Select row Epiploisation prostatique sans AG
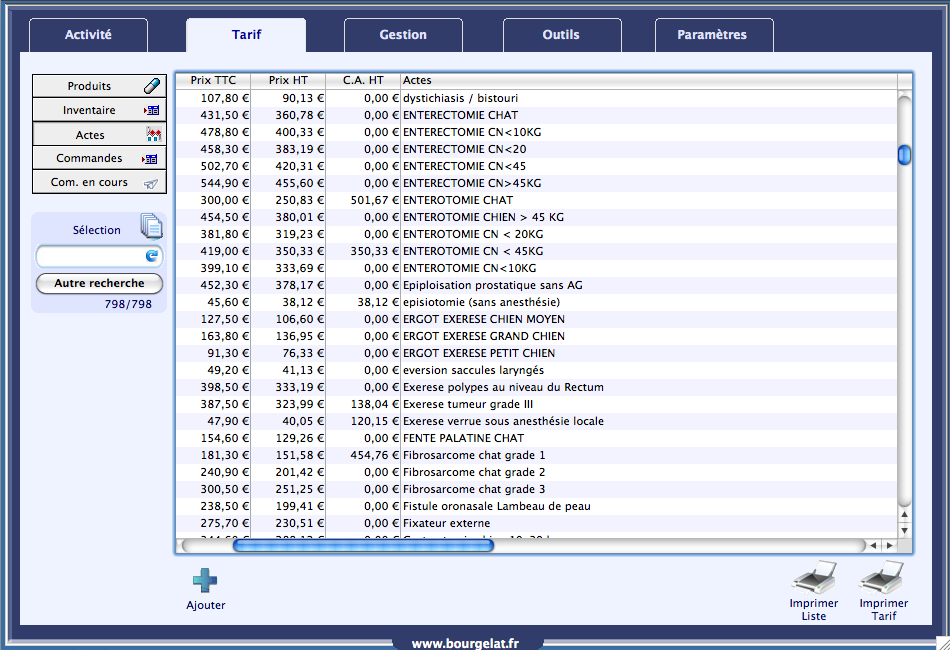This screenshot has width=950, height=650. [536, 285]
